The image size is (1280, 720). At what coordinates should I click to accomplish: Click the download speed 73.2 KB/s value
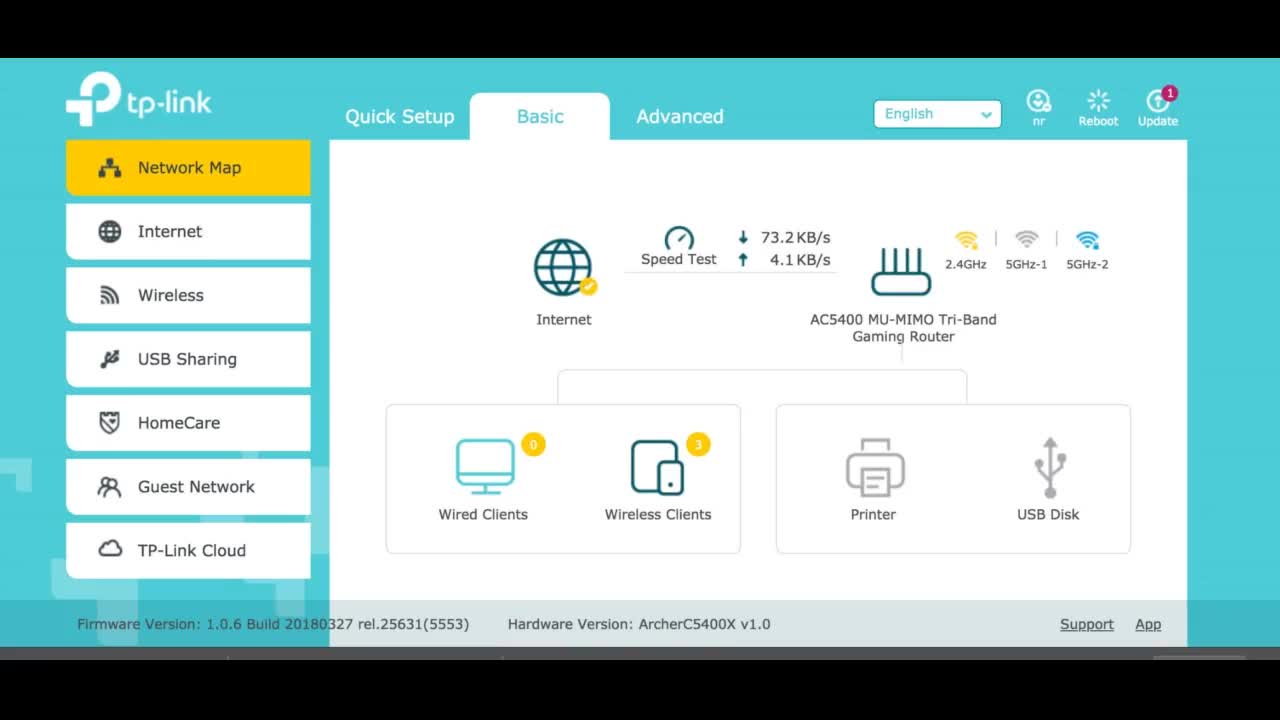pos(795,238)
